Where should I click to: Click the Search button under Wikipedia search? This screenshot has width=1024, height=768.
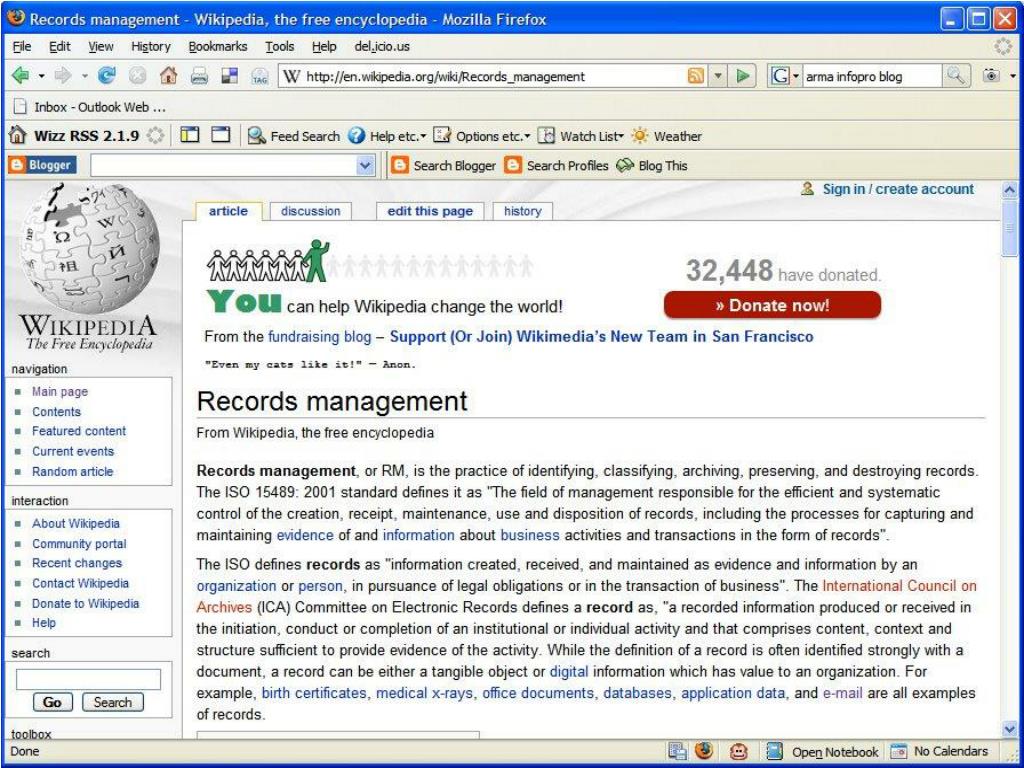coord(112,702)
